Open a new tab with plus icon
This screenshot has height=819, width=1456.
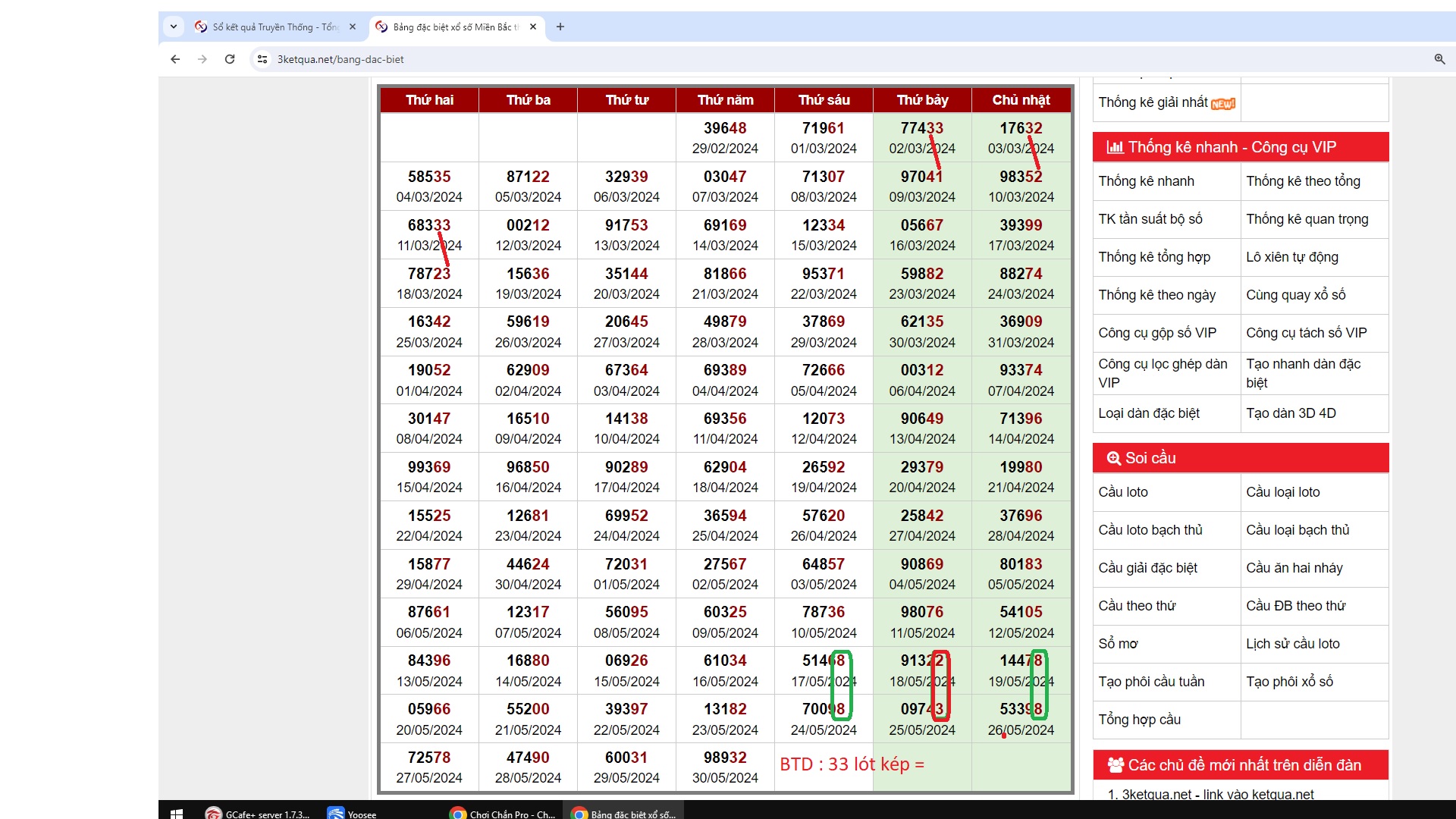tap(560, 27)
